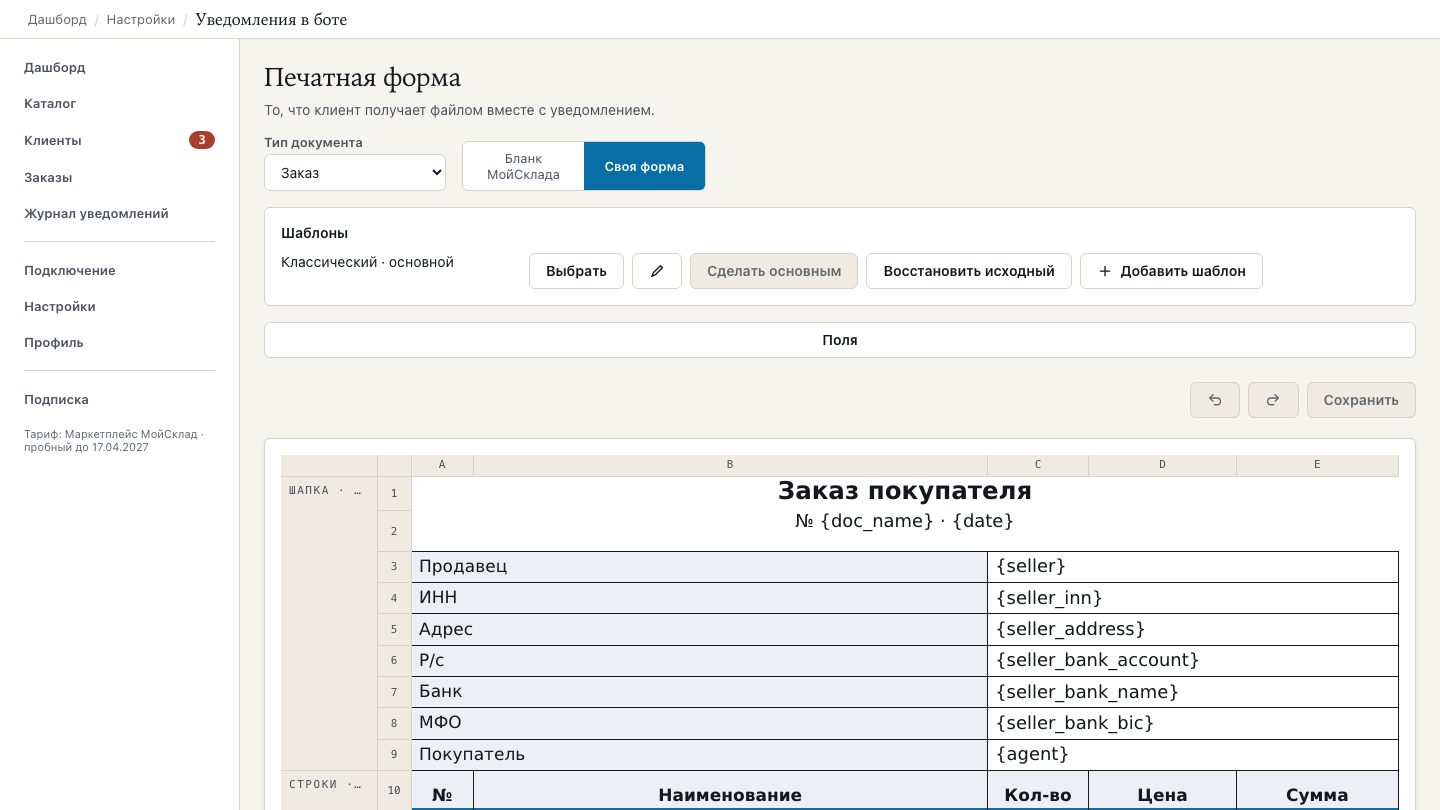
Task: Select column E header
Action: click(1318, 465)
